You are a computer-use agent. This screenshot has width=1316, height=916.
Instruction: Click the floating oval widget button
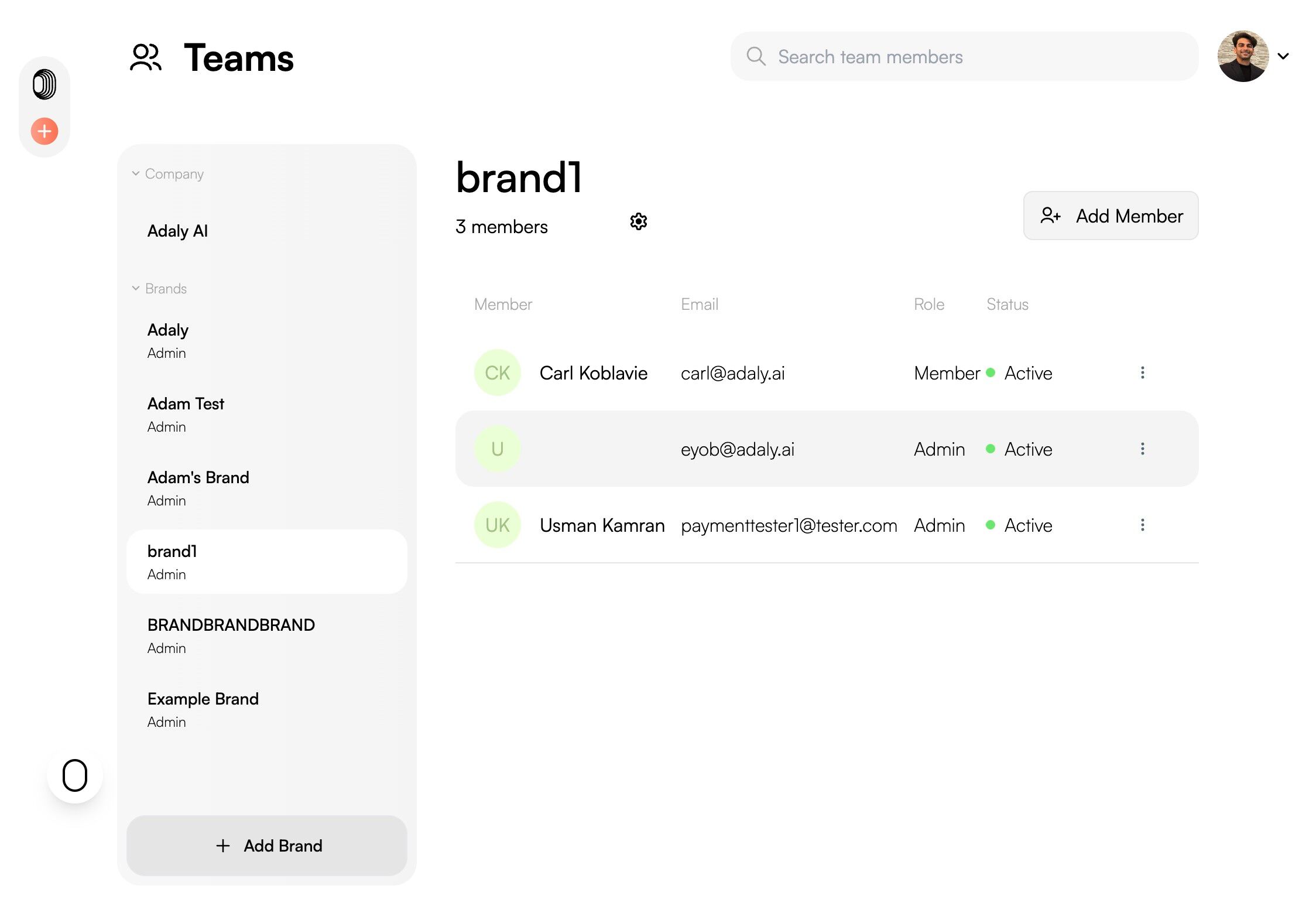click(x=75, y=775)
